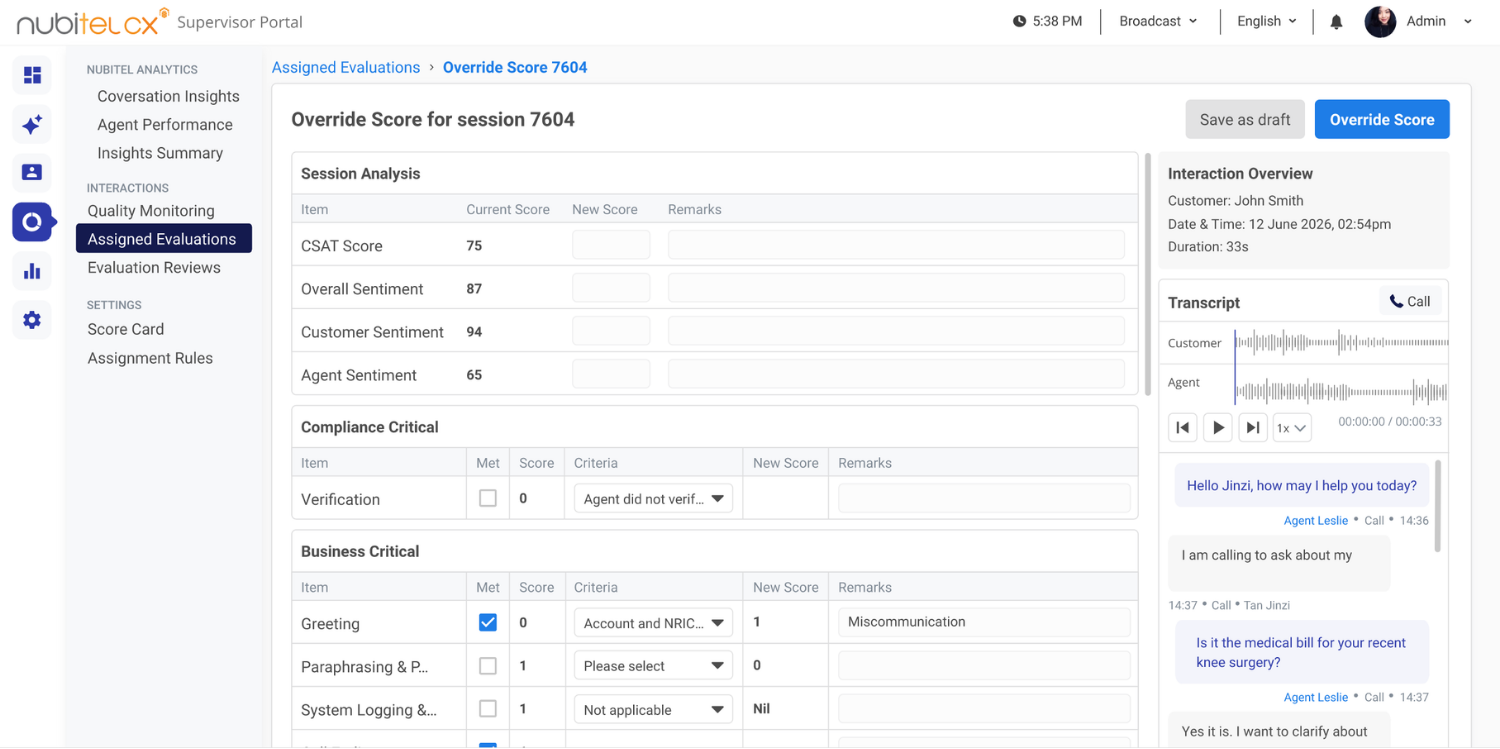The height and width of the screenshot is (749, 1500).
Task: Skip to next in transcript player
Action: point(1253,428)
